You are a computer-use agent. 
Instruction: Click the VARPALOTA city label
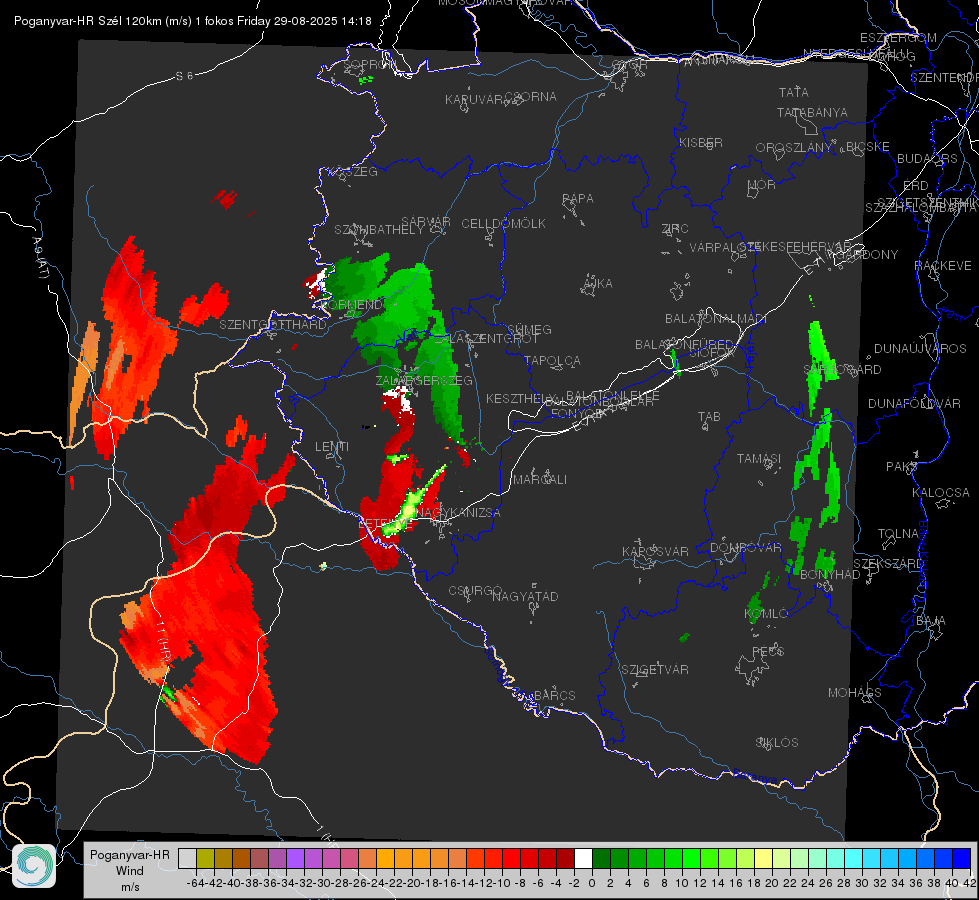pos(723,247)
